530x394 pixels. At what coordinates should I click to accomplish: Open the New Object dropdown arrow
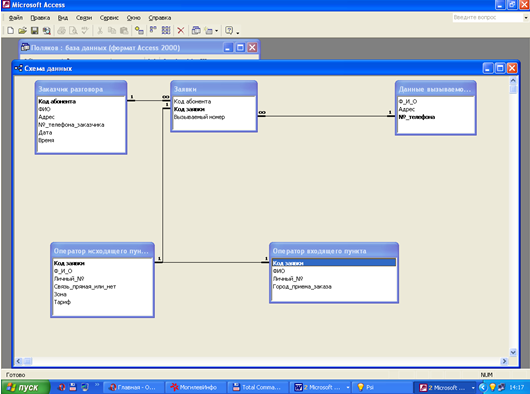217,31
